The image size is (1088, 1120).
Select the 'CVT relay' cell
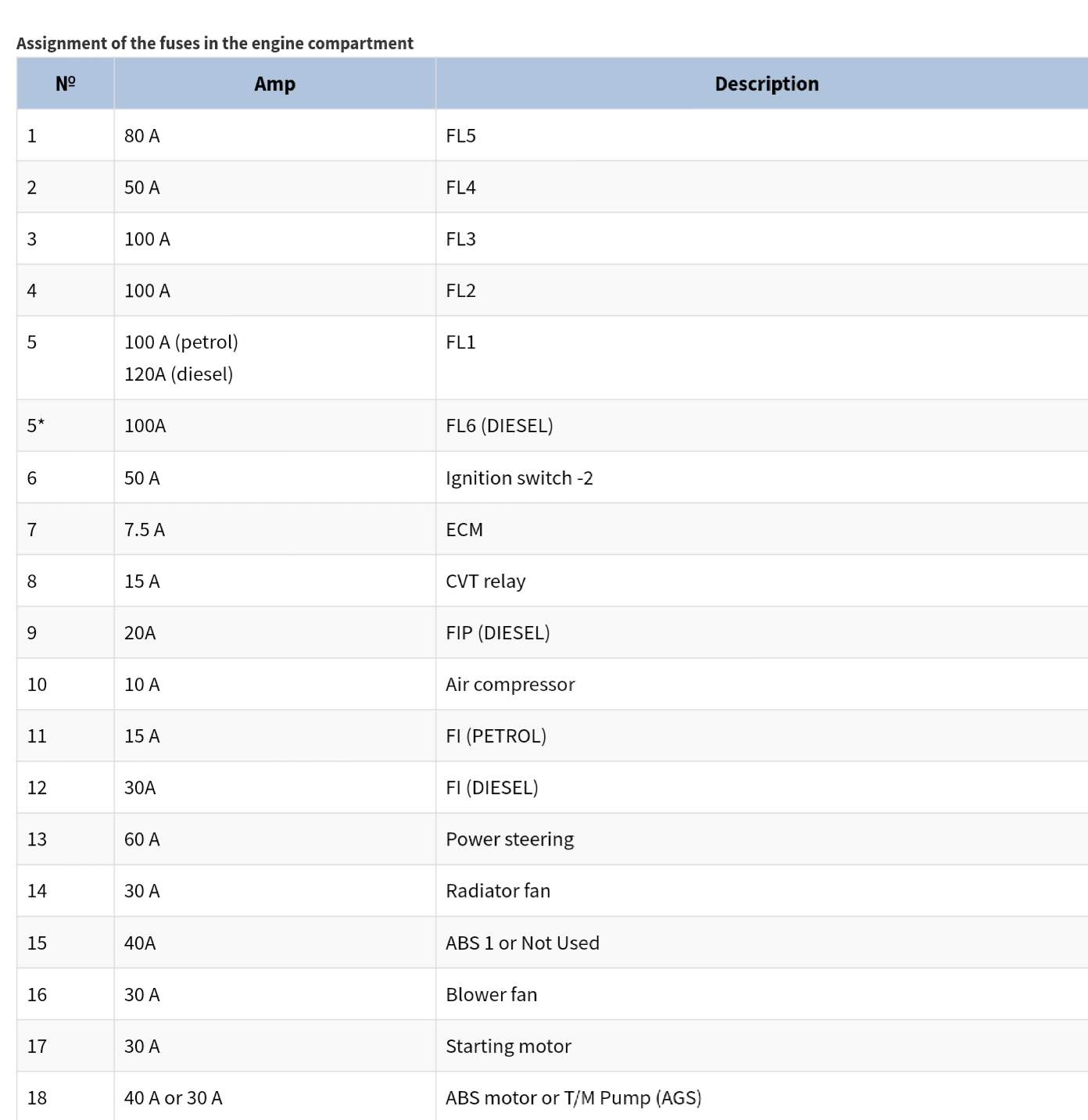pyautogui.click(x=762, y=581)
